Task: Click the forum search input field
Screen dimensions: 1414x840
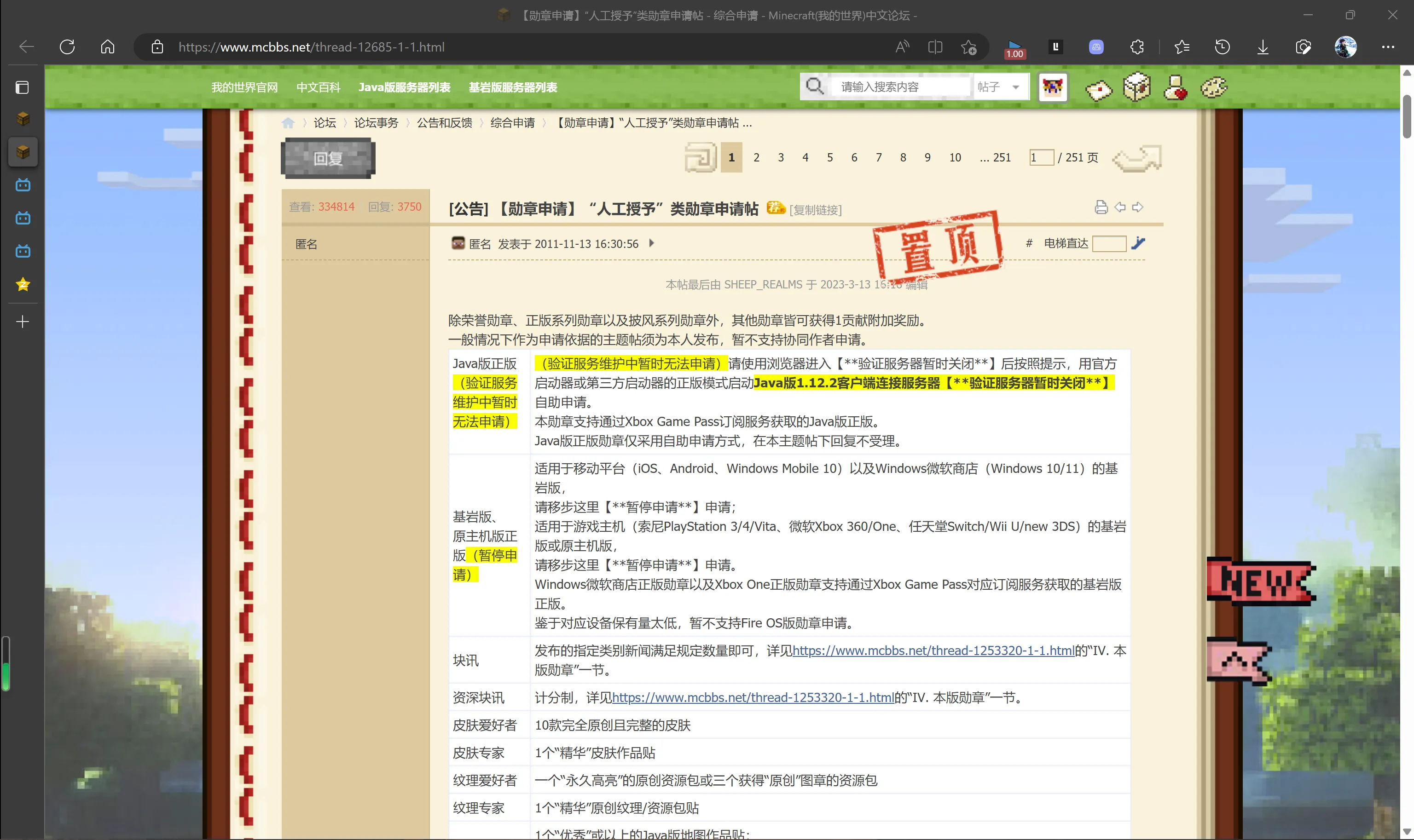Action: tap(900, 86)
